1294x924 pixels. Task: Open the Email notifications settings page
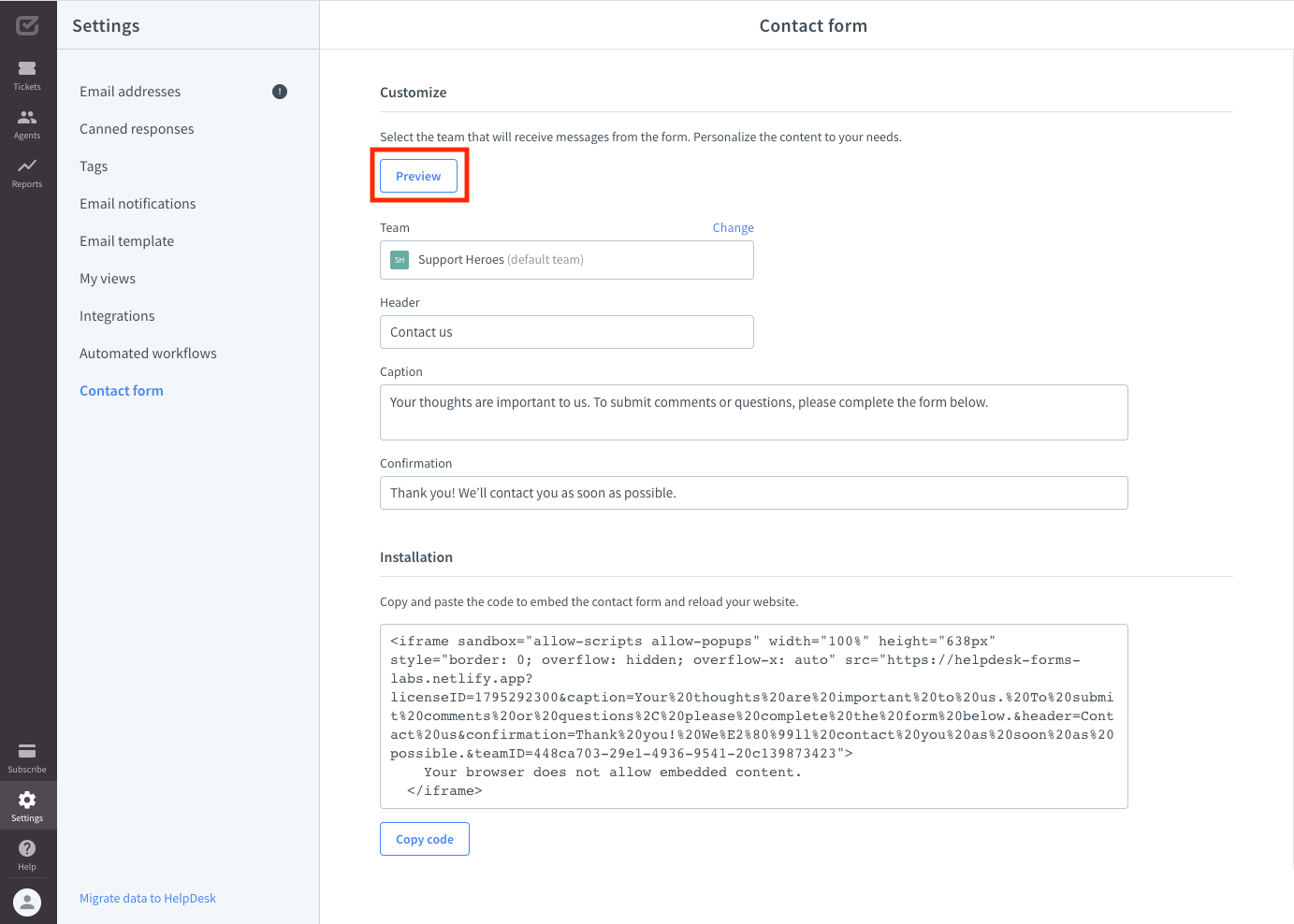click(138, 203)
